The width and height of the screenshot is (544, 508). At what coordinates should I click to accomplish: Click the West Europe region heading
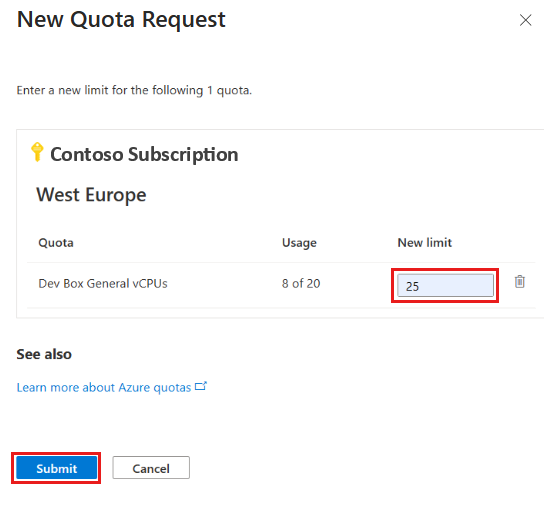coord(91,194)
